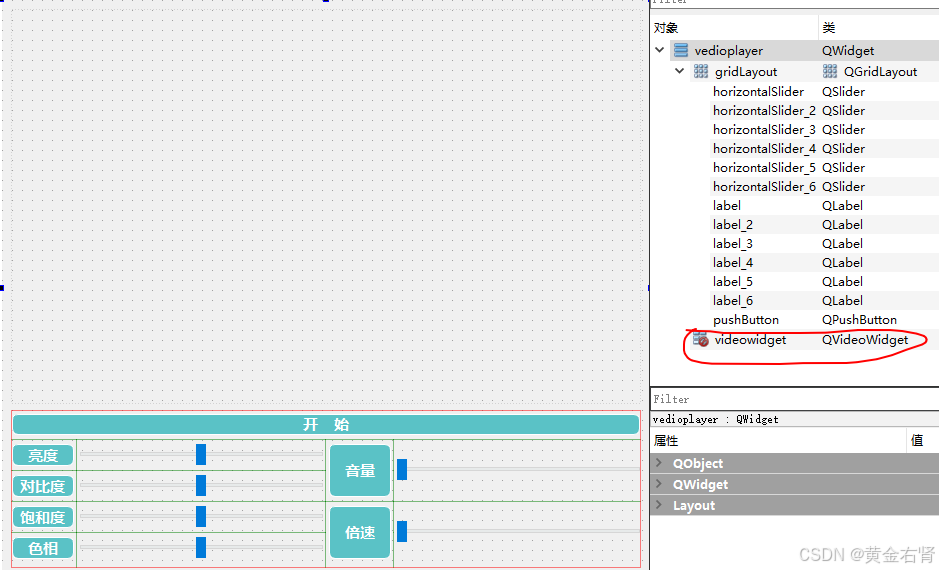
Task: Select the 色相 label
Action: tap(43, 548)
